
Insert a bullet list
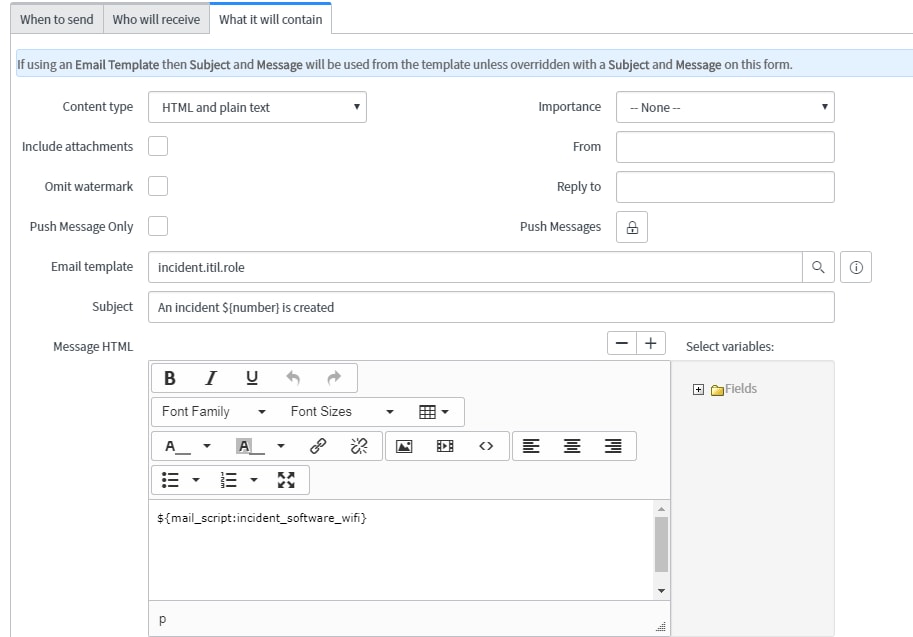[x=170, y=480]
